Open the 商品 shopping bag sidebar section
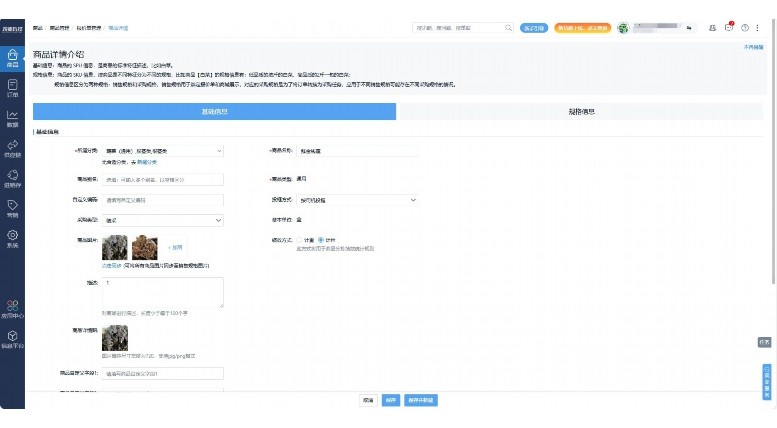The height and width of the screenshot is (428, 777). tap(12, 58)
